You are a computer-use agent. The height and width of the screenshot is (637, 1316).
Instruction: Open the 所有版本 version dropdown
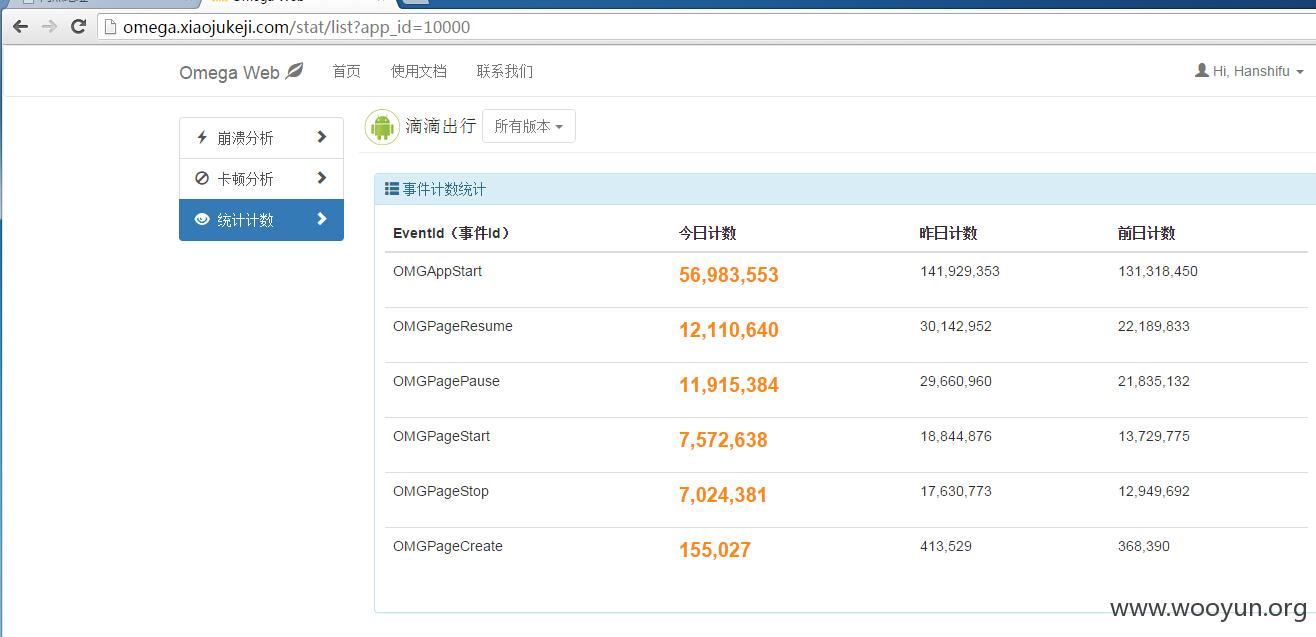coord(529,126)
